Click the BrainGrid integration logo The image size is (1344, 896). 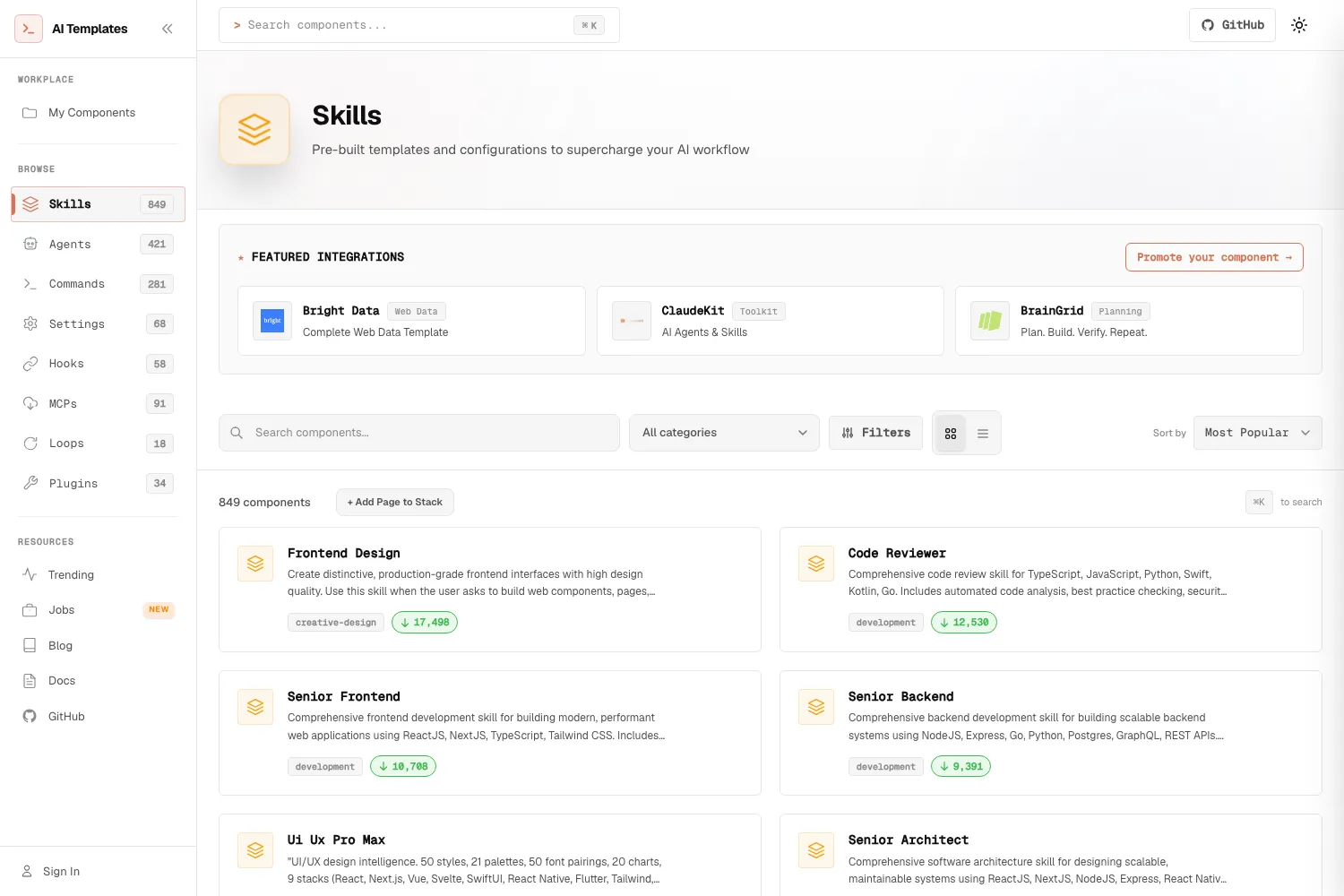(x=990, y=321)
